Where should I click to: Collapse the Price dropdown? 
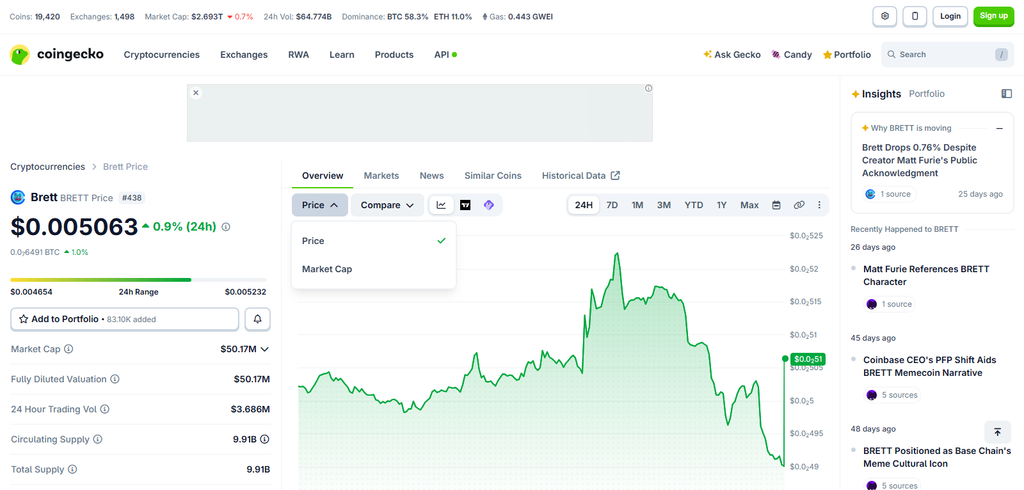(x=320, y=205)
